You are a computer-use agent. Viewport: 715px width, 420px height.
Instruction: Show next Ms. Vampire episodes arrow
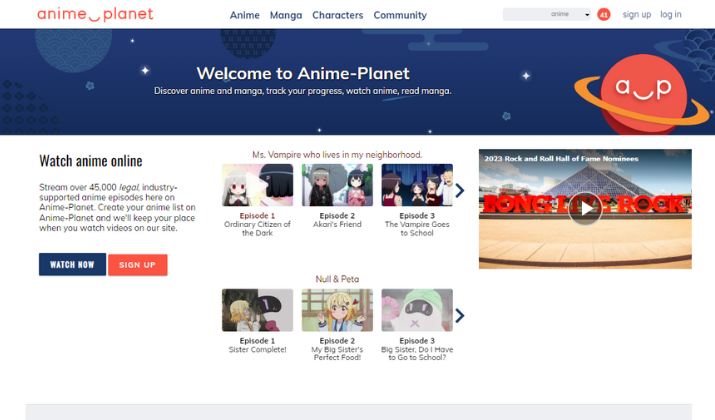460,190
